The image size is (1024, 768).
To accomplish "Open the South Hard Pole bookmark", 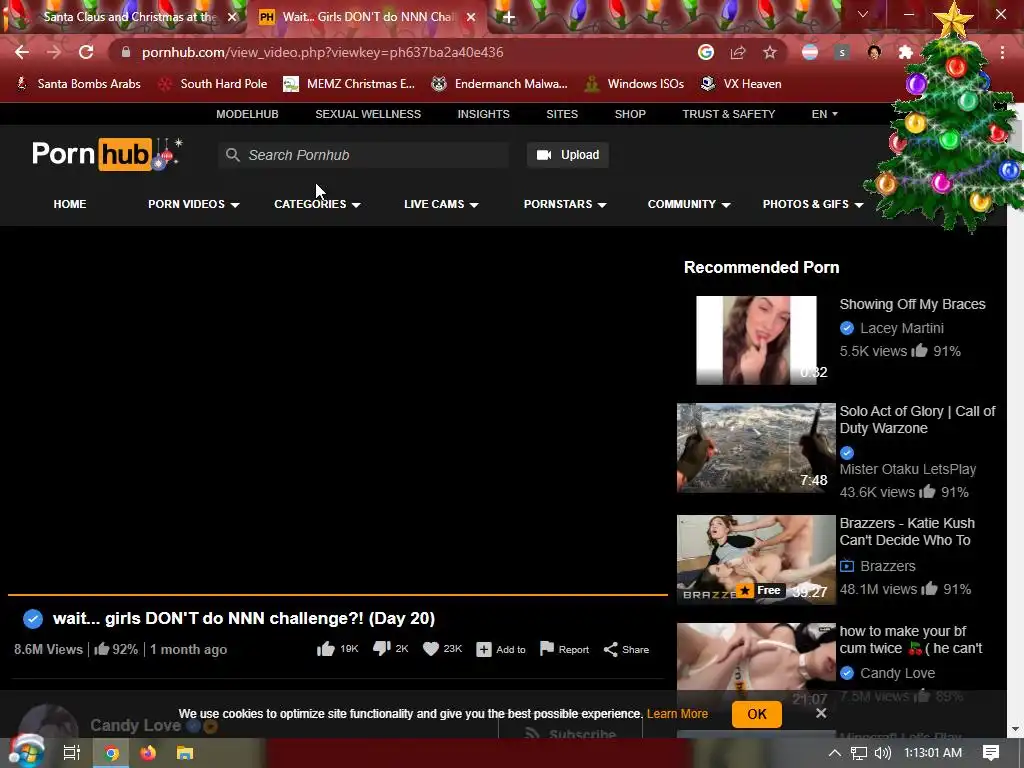I will (x=213, y=84).
